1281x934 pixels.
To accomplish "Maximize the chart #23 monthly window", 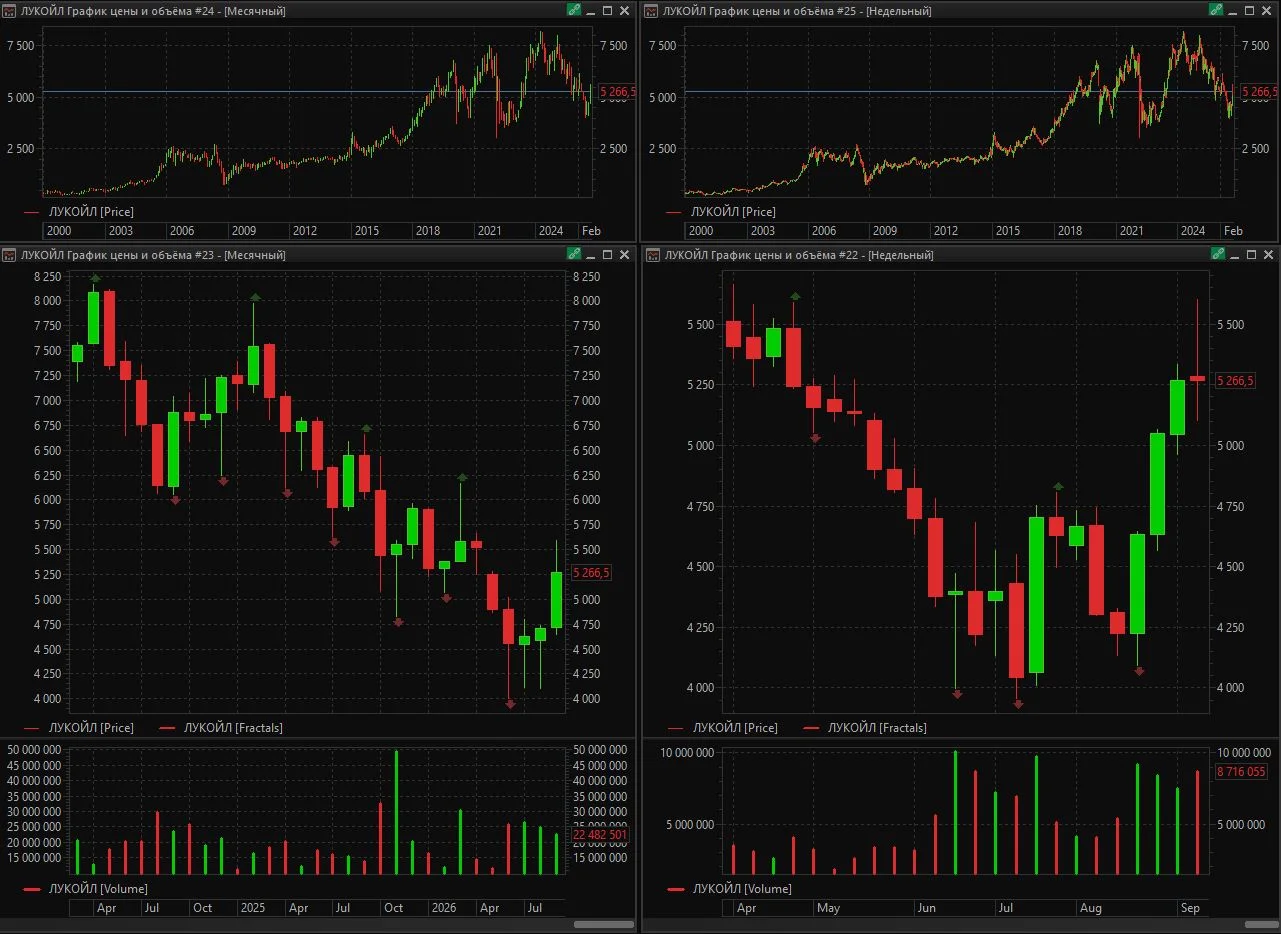I will [607, 254].
